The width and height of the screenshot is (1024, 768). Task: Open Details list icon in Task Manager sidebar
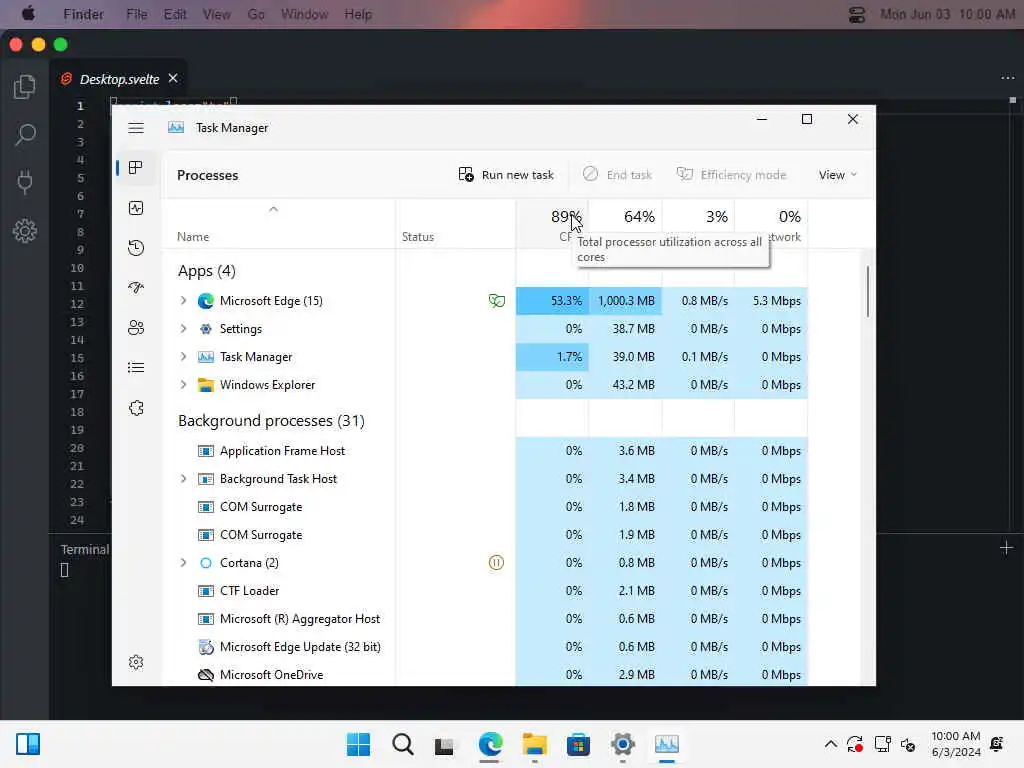pyautogui.click(x=136, y=368)
